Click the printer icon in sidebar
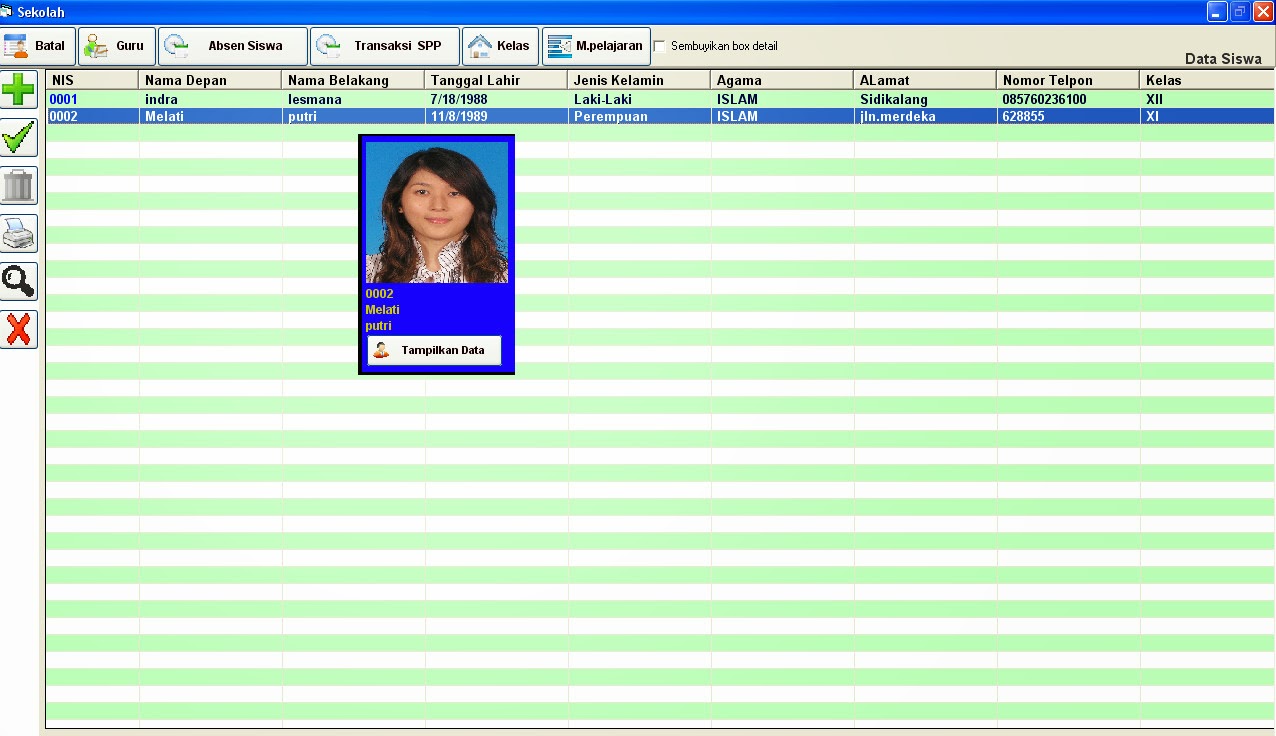The width and height of the screenshot is (1276, 736). 19,233
